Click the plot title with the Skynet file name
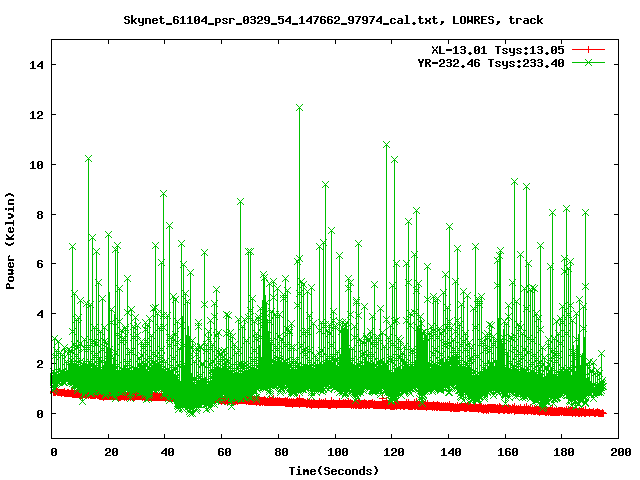The height and width of the screenshot is (480, 640). (x=333, y=20)
